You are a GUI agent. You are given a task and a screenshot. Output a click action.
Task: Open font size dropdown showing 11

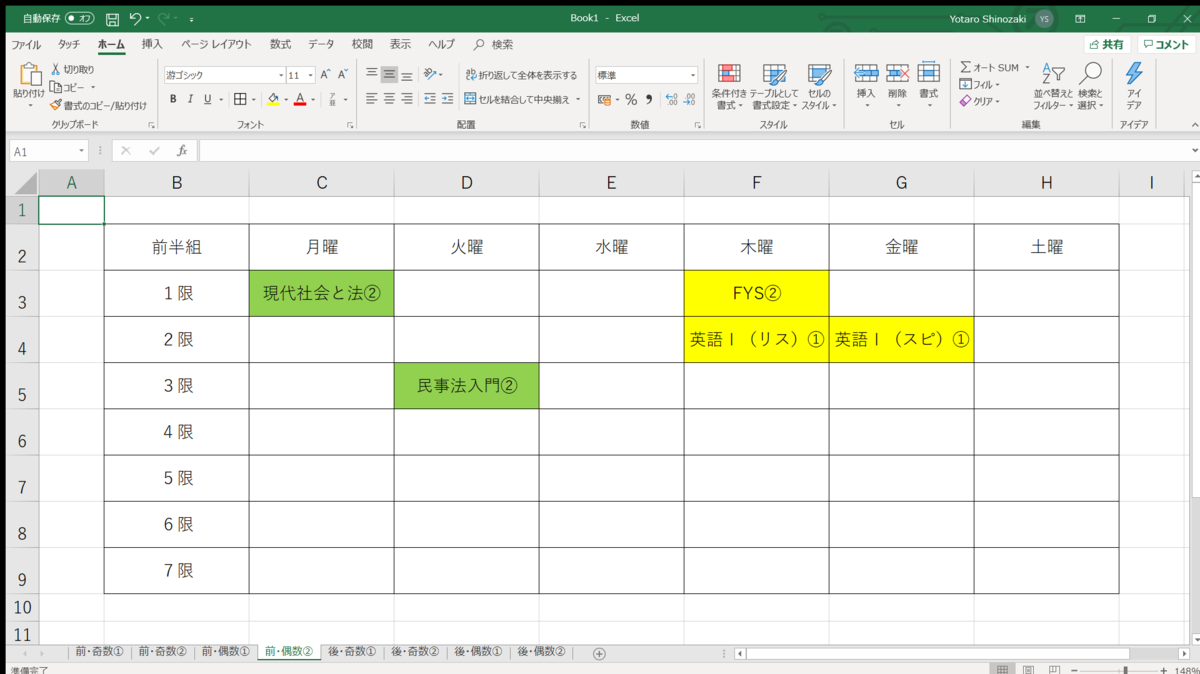click(310, 75)
